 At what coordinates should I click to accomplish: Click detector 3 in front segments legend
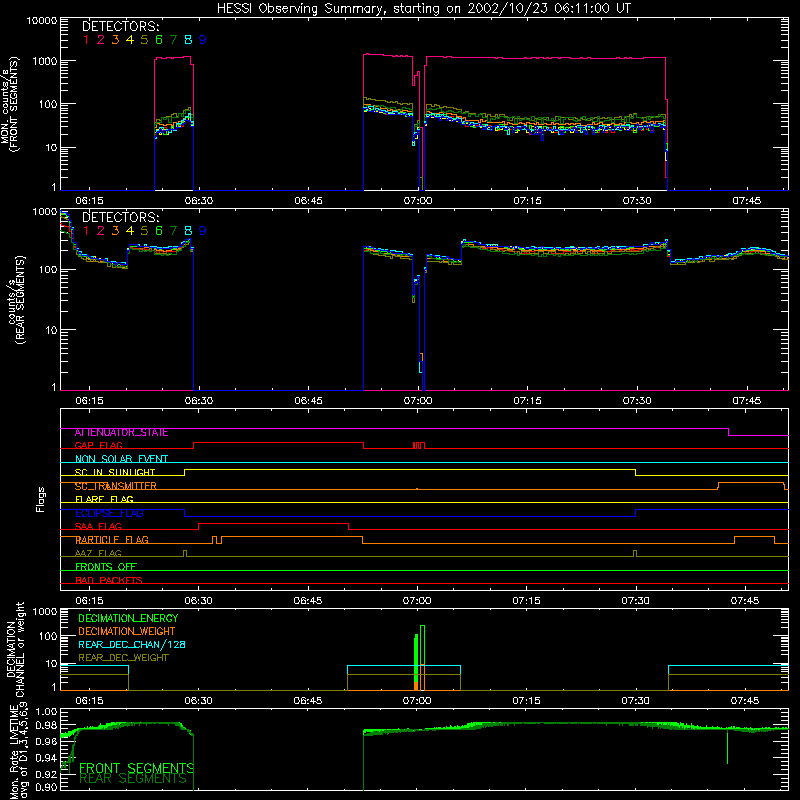point(115,40)
